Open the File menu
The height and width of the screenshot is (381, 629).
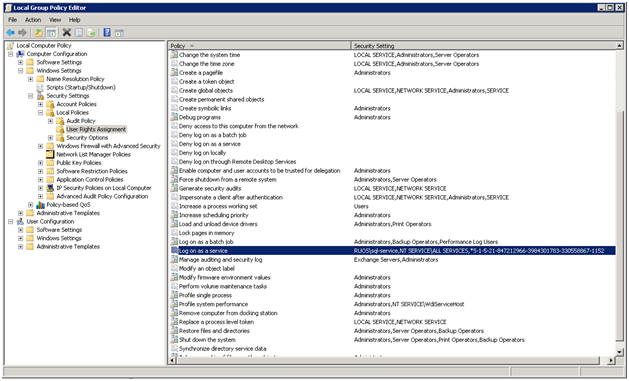12,20
